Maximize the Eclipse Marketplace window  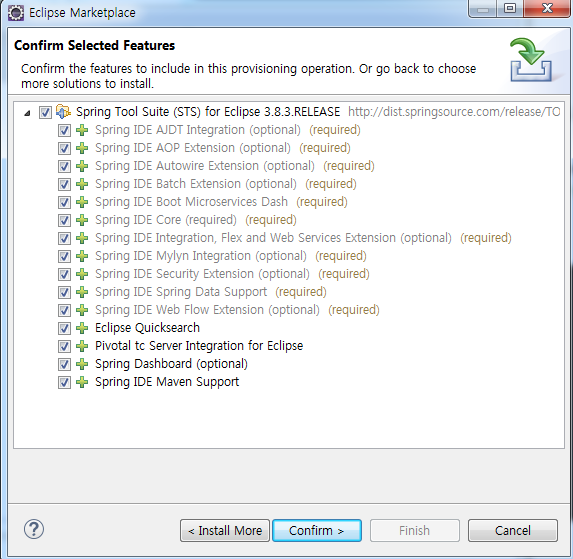tap(510, 8)
